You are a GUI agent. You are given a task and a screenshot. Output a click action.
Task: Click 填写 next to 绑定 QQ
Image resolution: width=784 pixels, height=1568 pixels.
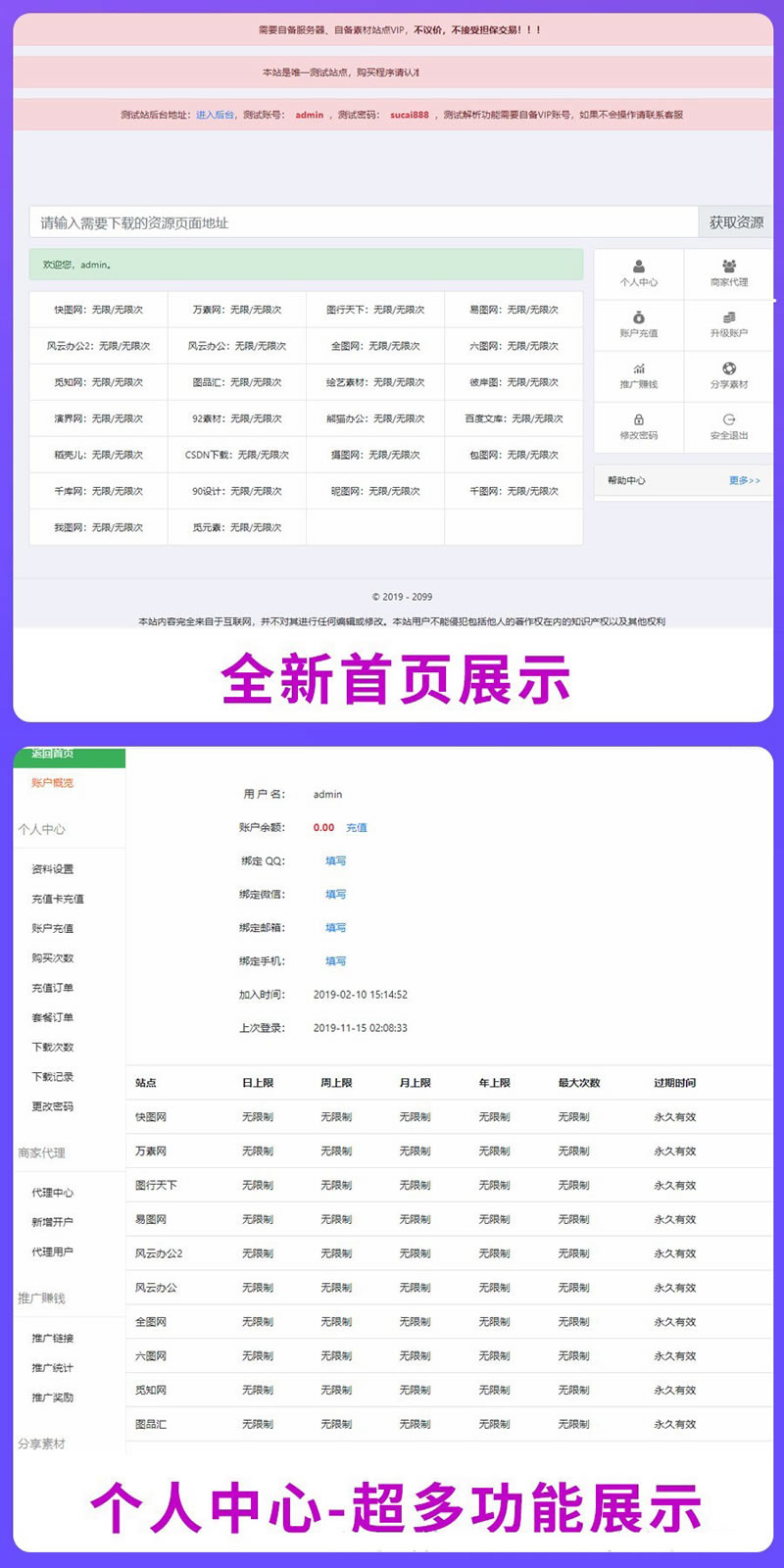tap(335, 861)
